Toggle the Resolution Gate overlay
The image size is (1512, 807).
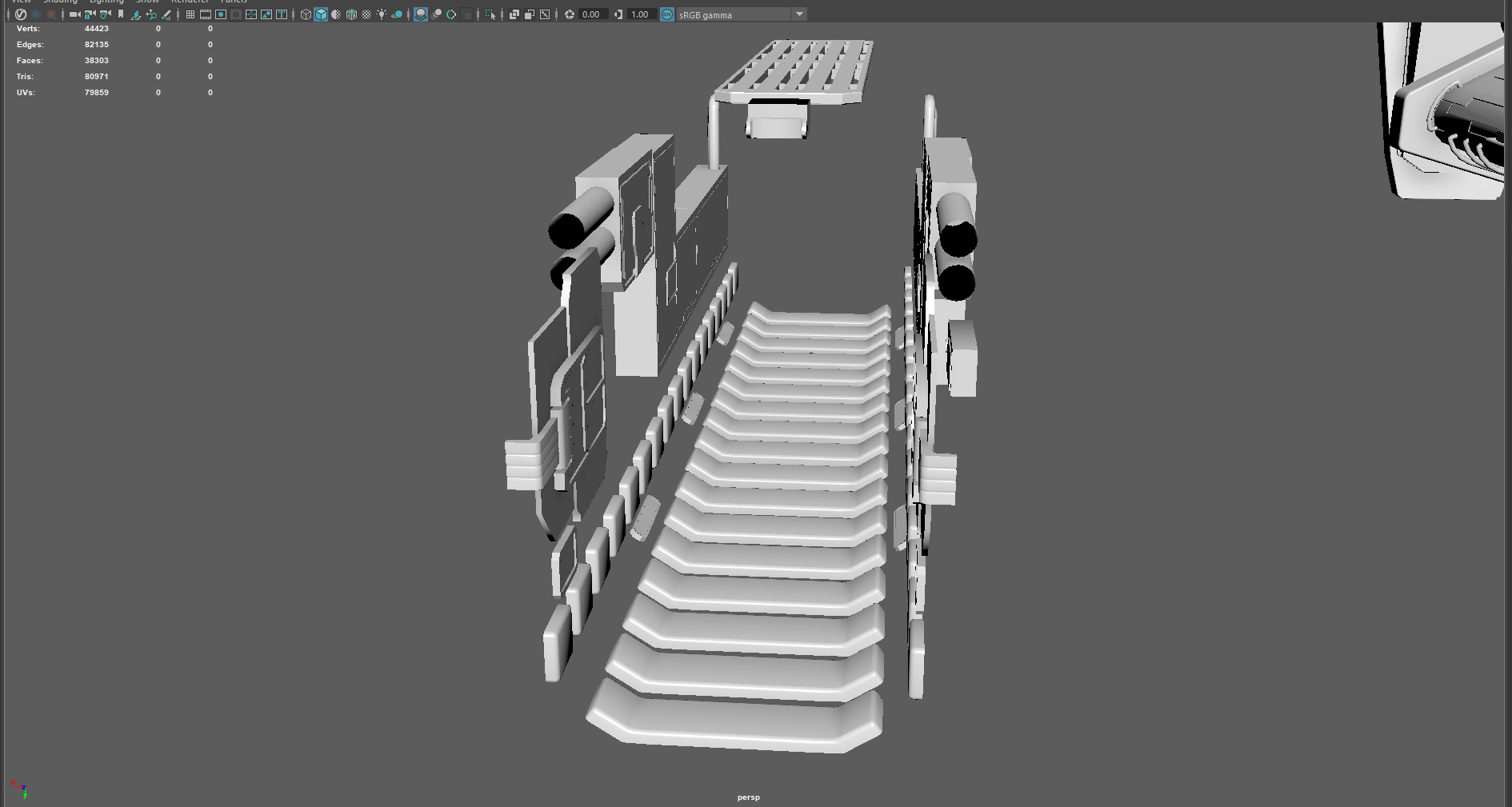click(221, 14)
